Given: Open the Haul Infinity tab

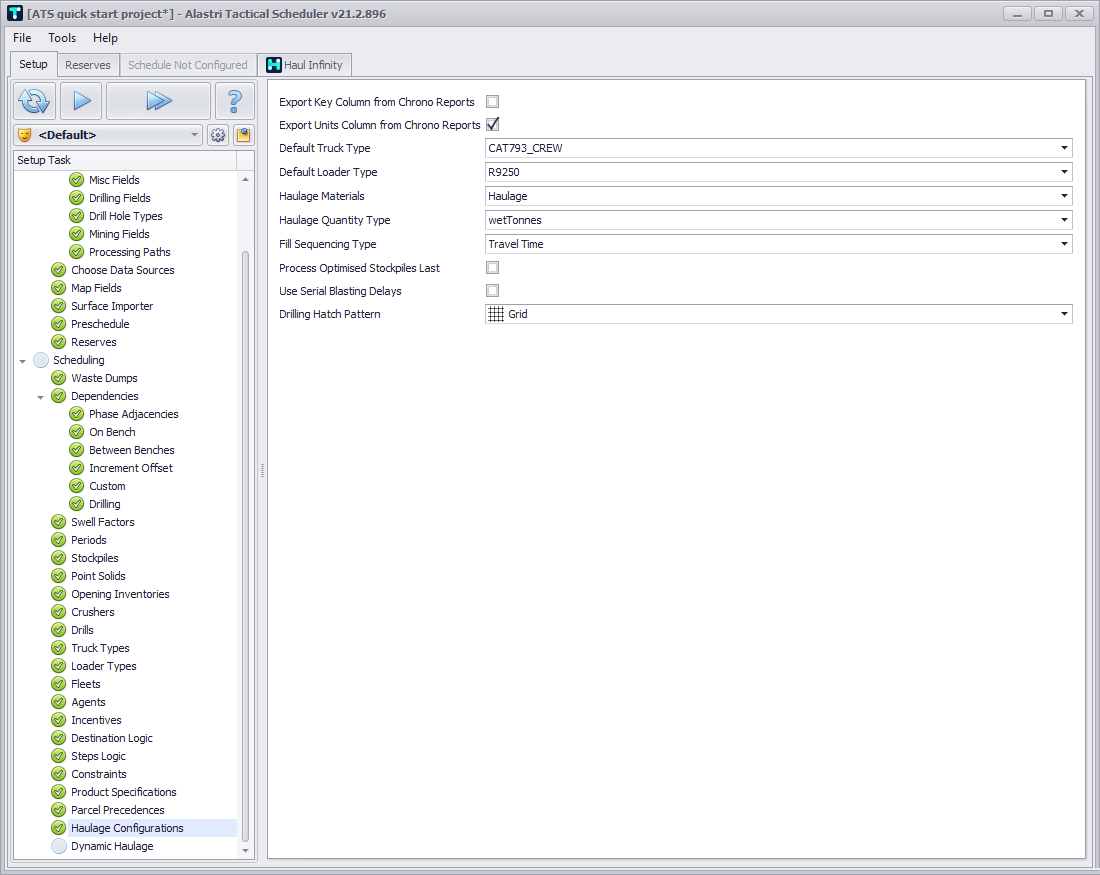Looking at the screenshot, I should [305, 65].
